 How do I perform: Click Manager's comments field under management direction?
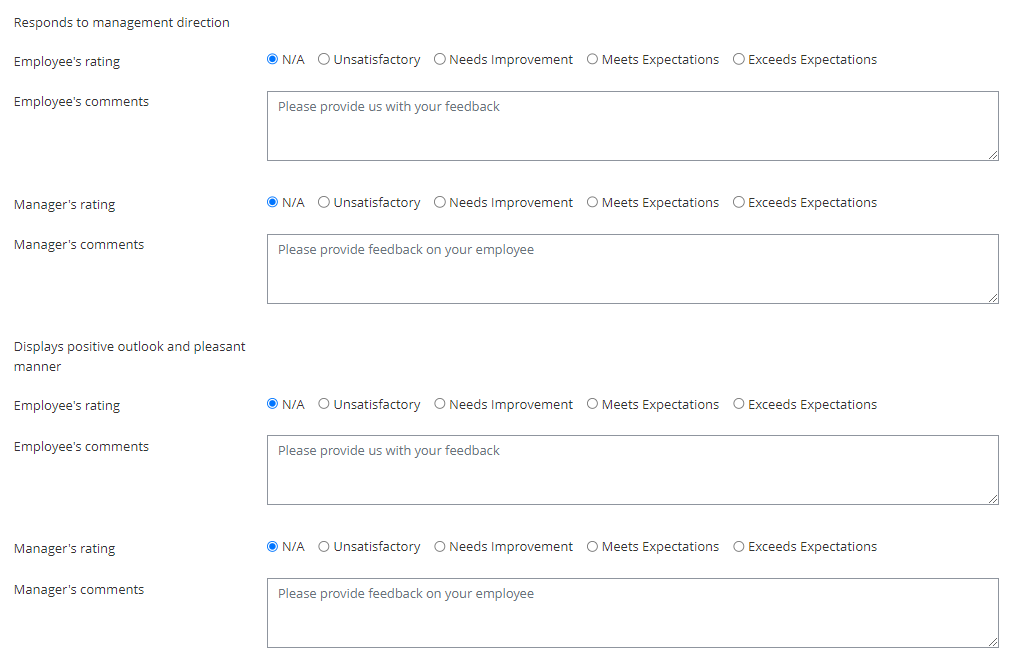click(632, 269)
